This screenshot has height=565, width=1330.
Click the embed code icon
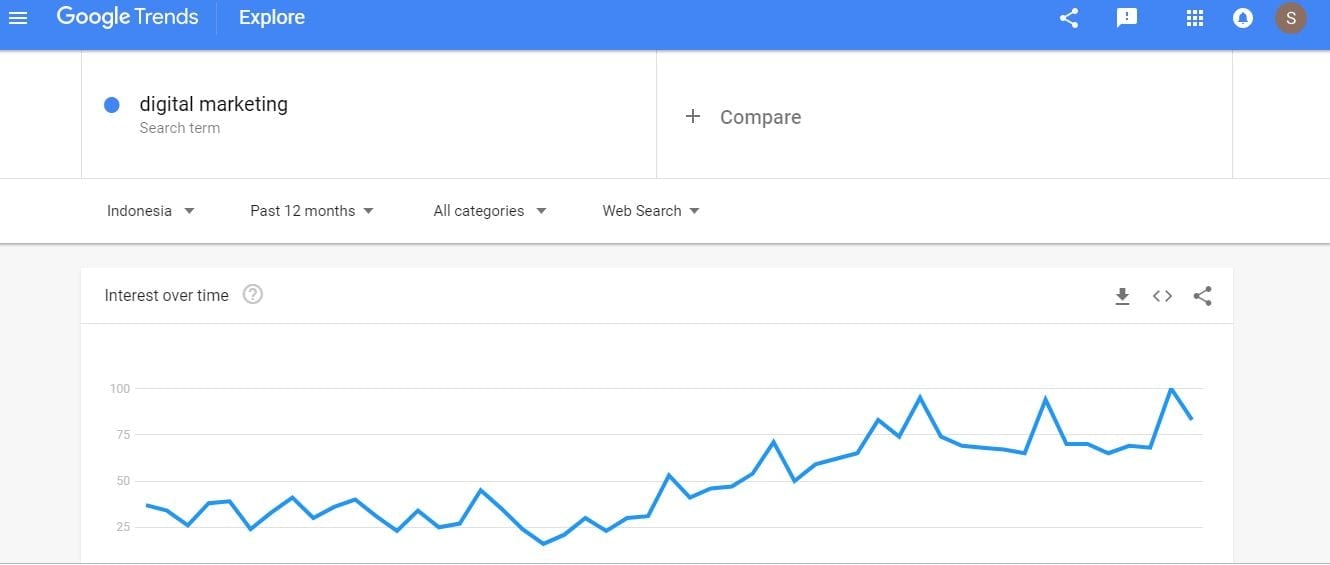[x=1162, y=296]
